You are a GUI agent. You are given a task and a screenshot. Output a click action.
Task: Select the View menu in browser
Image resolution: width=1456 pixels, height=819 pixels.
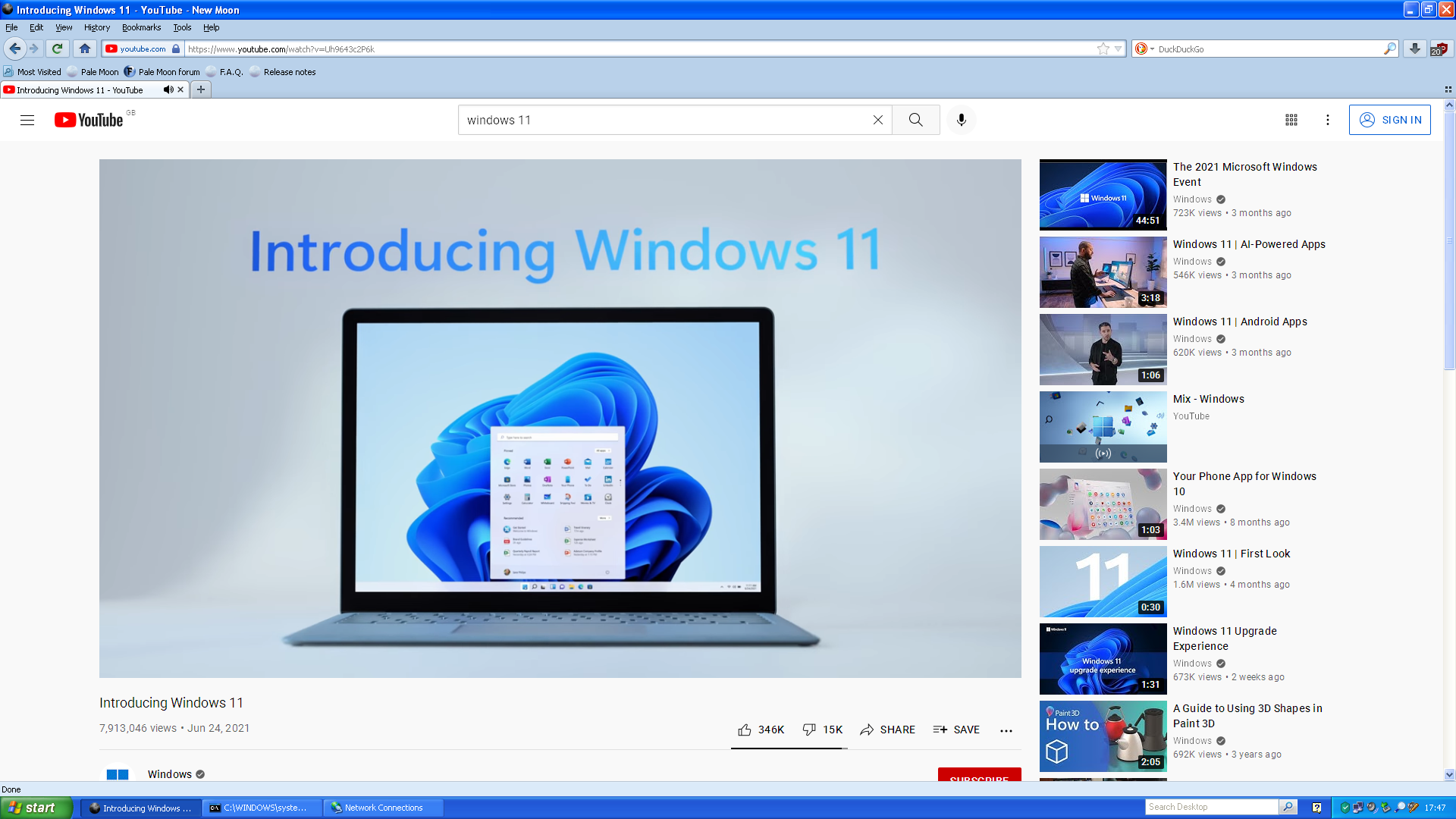[63, 27]
